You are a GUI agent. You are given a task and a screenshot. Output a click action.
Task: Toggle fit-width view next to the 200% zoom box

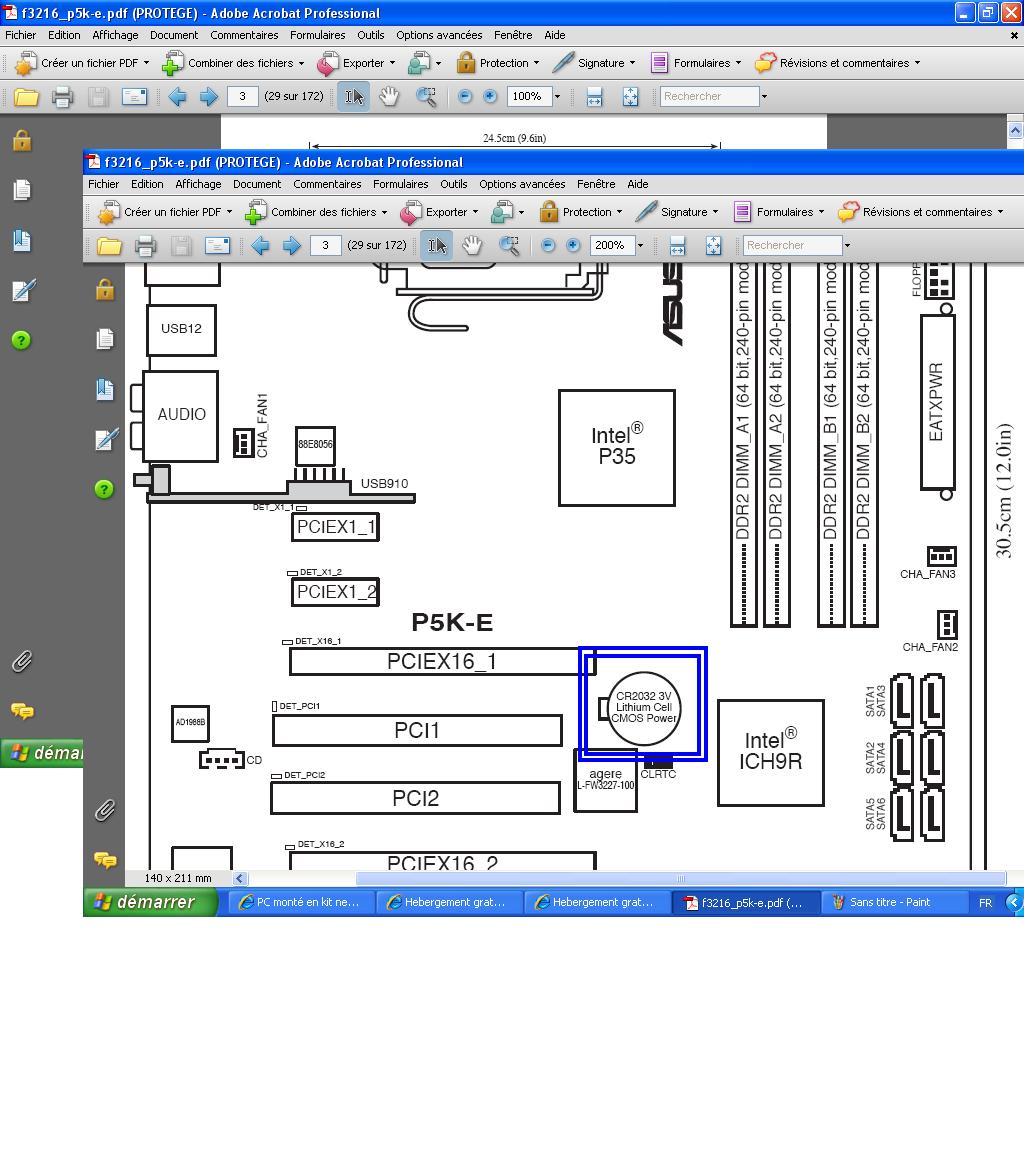coord(677,246)
